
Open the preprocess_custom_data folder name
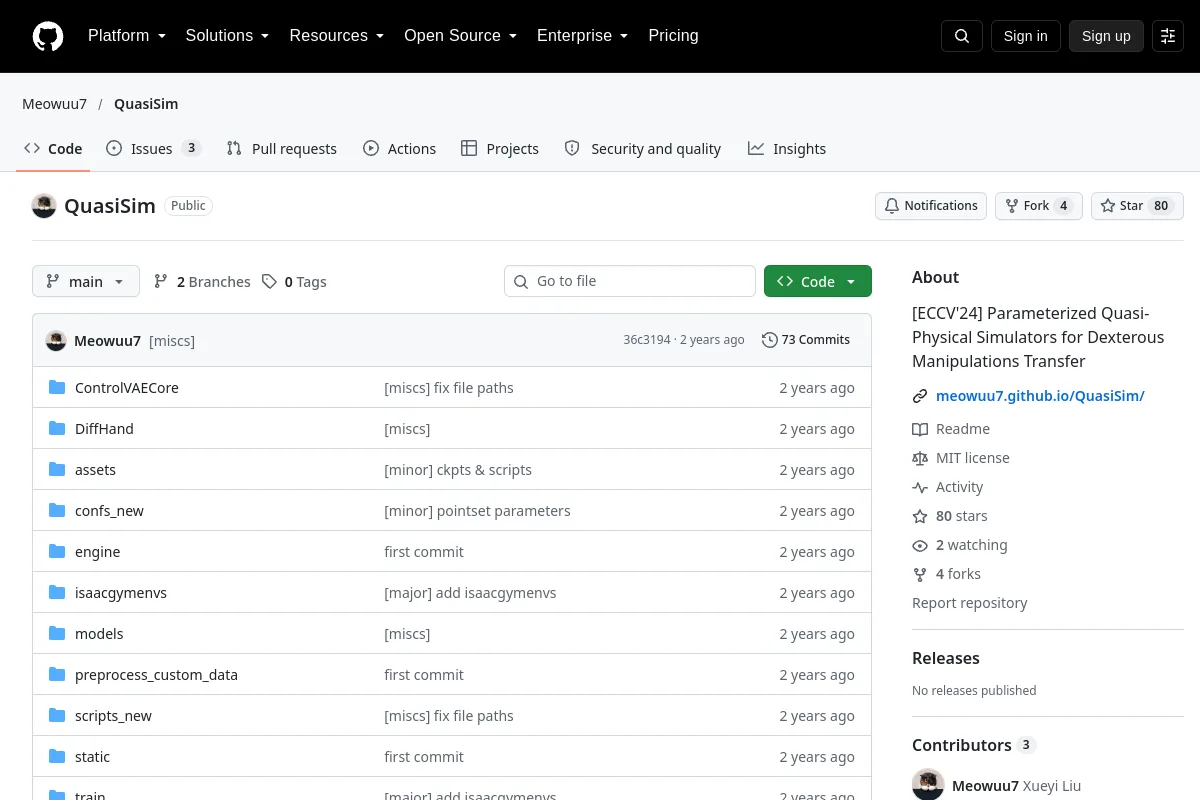pos(156,675)
